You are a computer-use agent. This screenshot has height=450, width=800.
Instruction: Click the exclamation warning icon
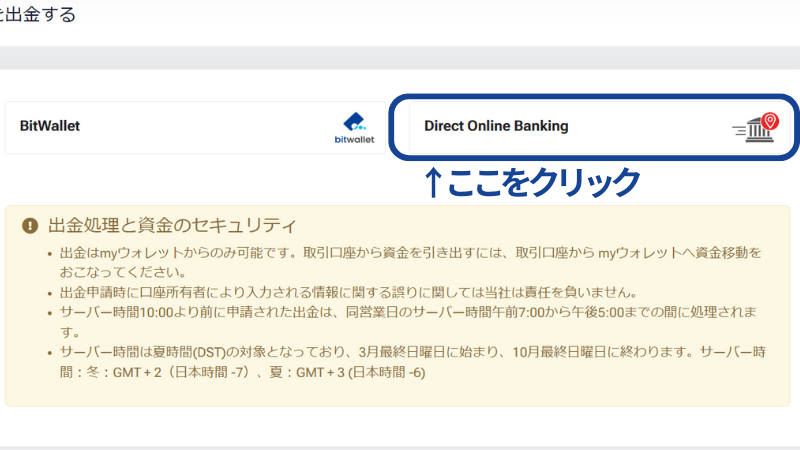point(30,226)
